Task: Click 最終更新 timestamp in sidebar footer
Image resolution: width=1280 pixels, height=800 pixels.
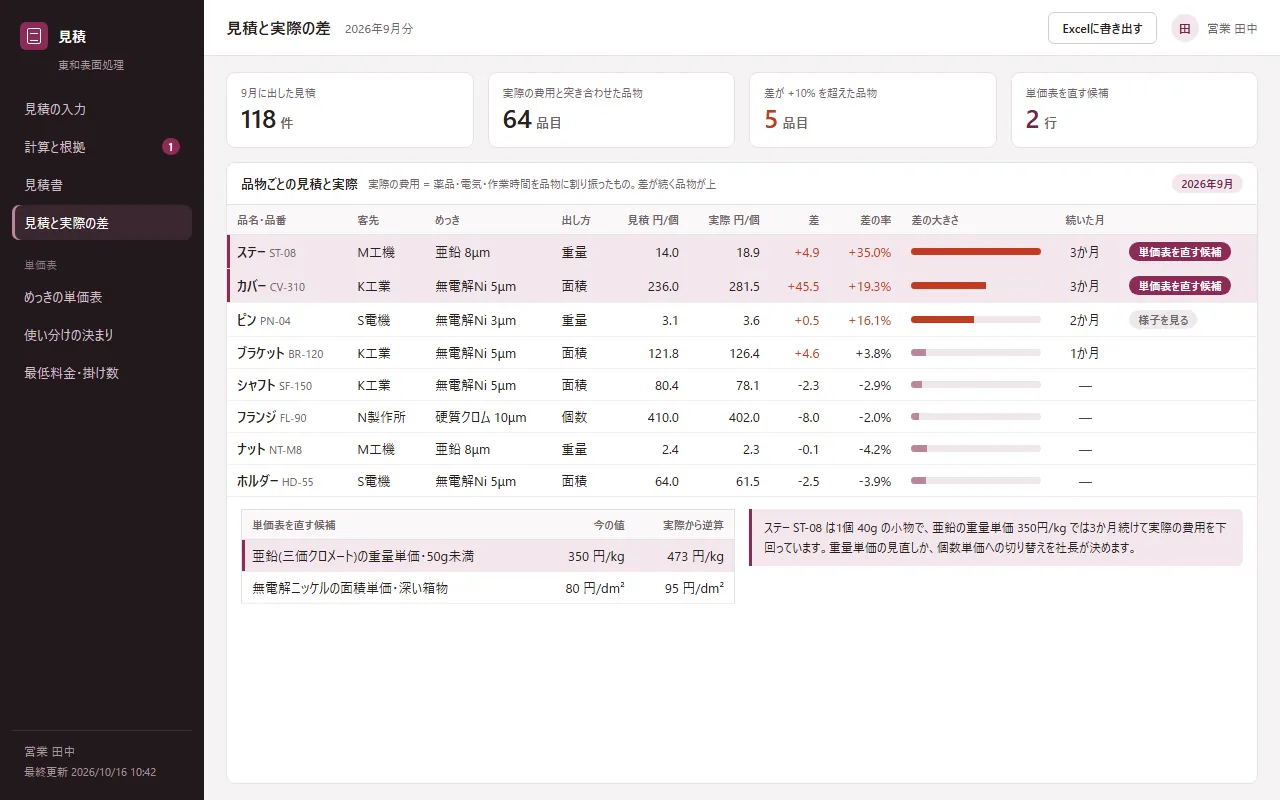Action: tap(90, 772)
